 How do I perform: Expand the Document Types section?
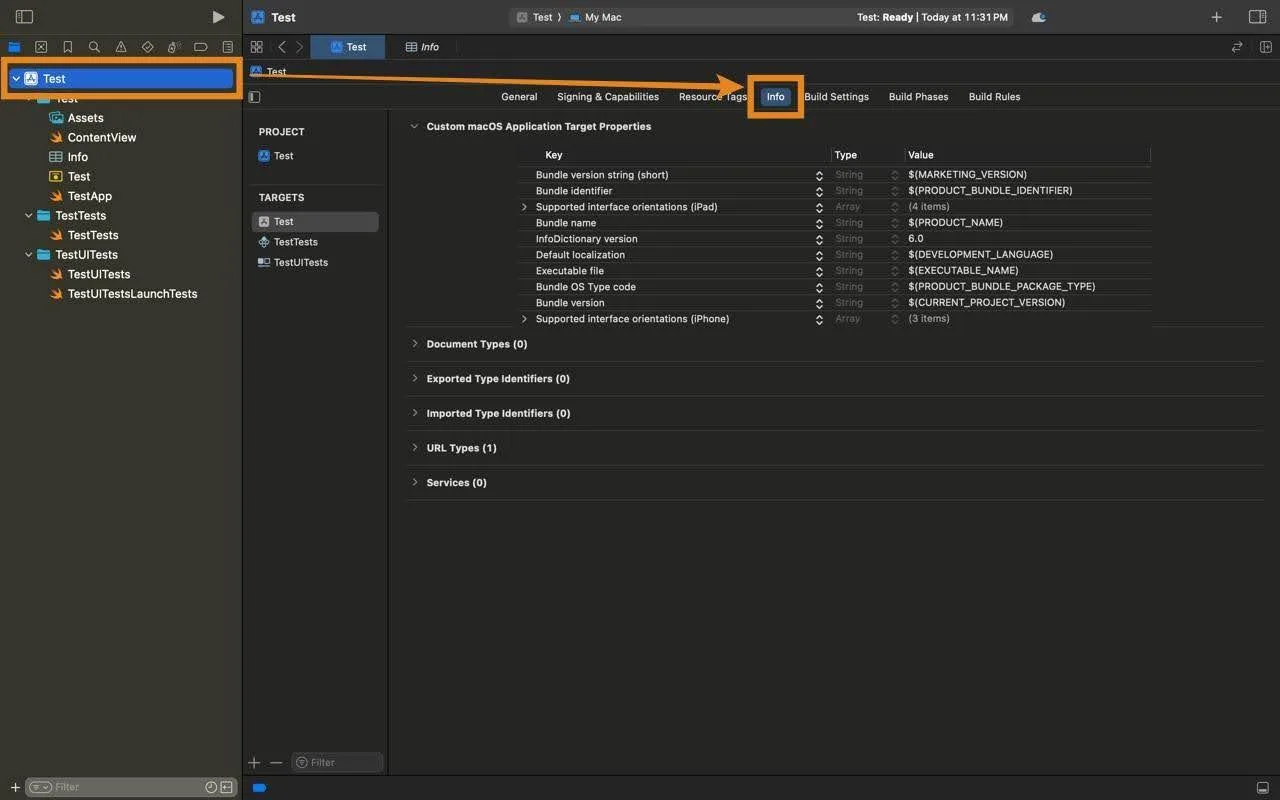pos(414,344)
